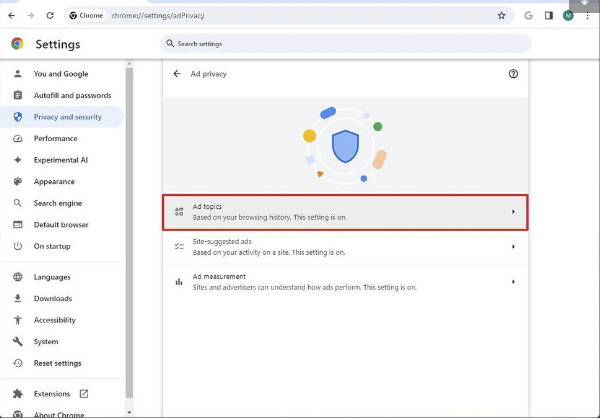Click the Google G toolbar icon
The image size is (600, 419).
528,16
